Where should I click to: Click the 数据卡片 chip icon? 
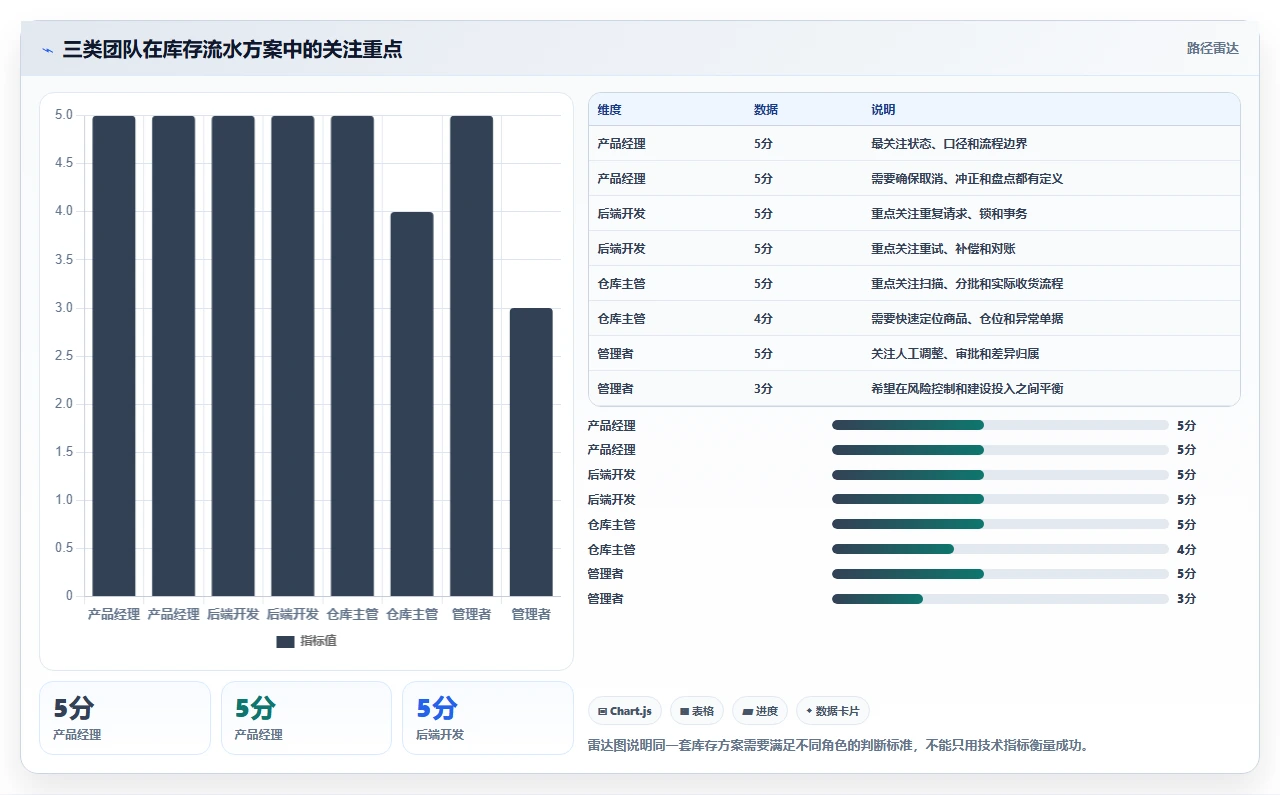(809, 711)
